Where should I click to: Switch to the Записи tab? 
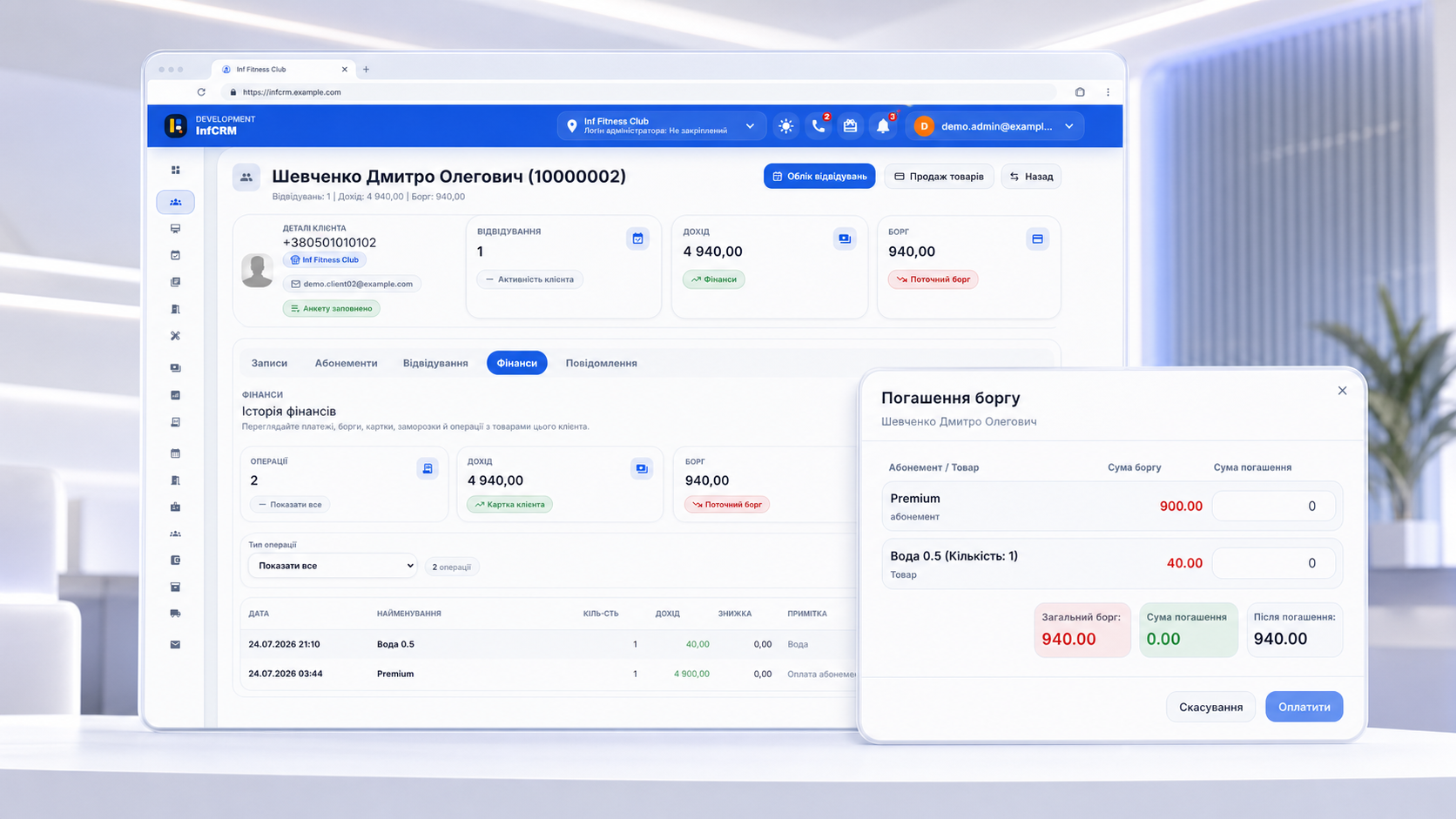[x=269, y=363]
